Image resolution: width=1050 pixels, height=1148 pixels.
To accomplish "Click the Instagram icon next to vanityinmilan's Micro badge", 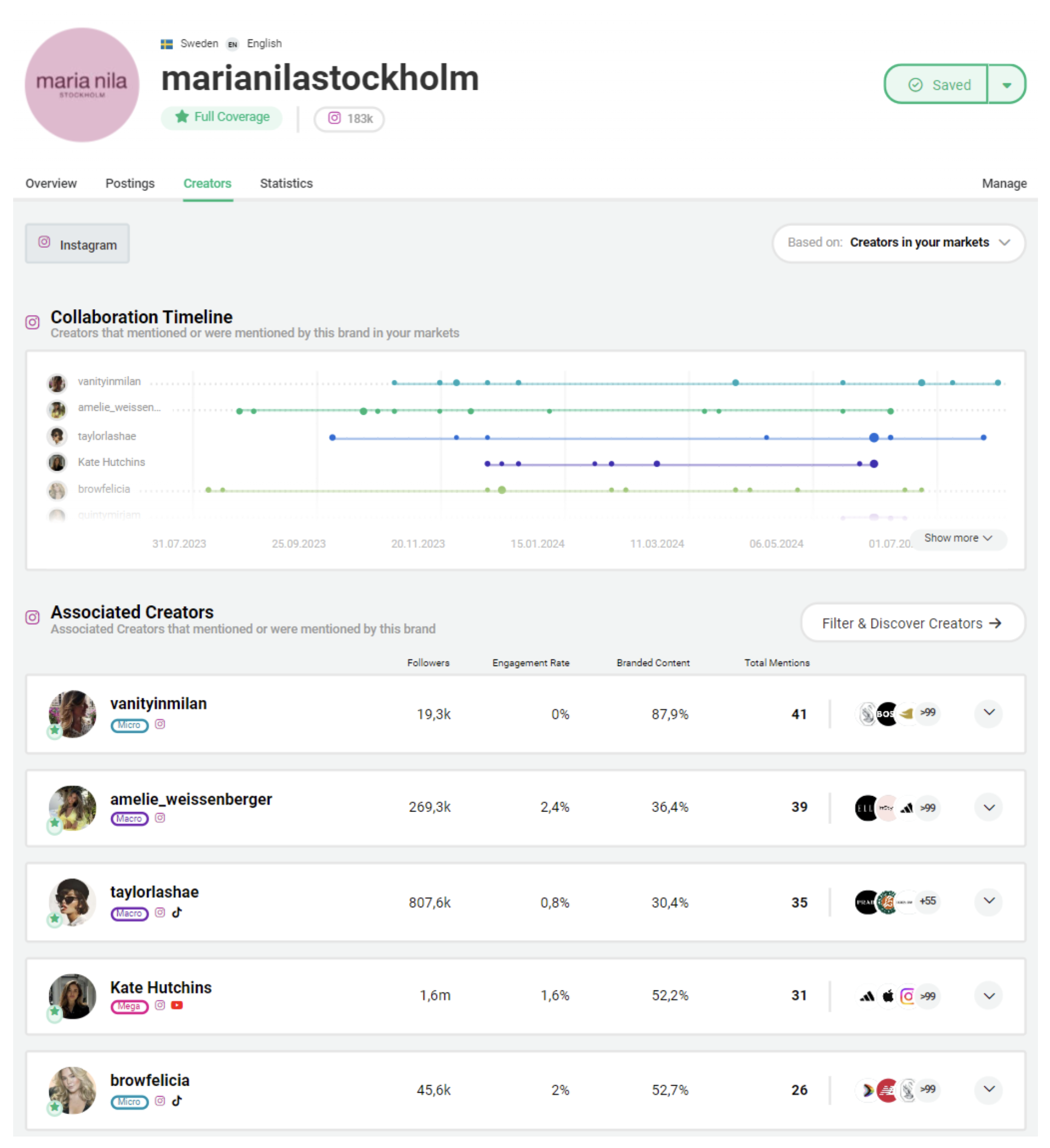I will (160, 725).
